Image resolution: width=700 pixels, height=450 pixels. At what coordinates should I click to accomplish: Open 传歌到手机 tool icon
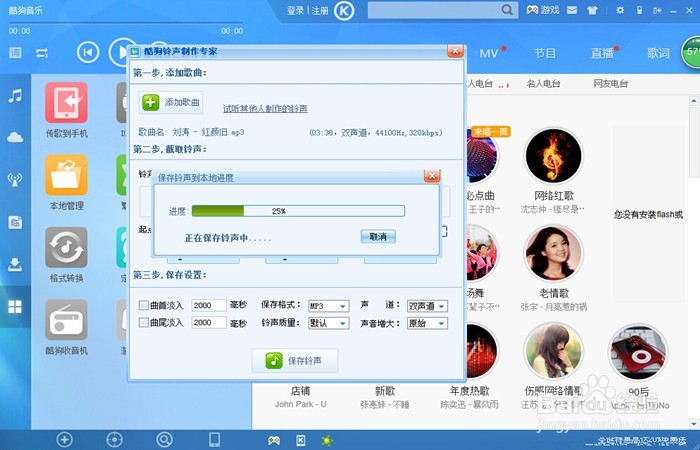66,103
